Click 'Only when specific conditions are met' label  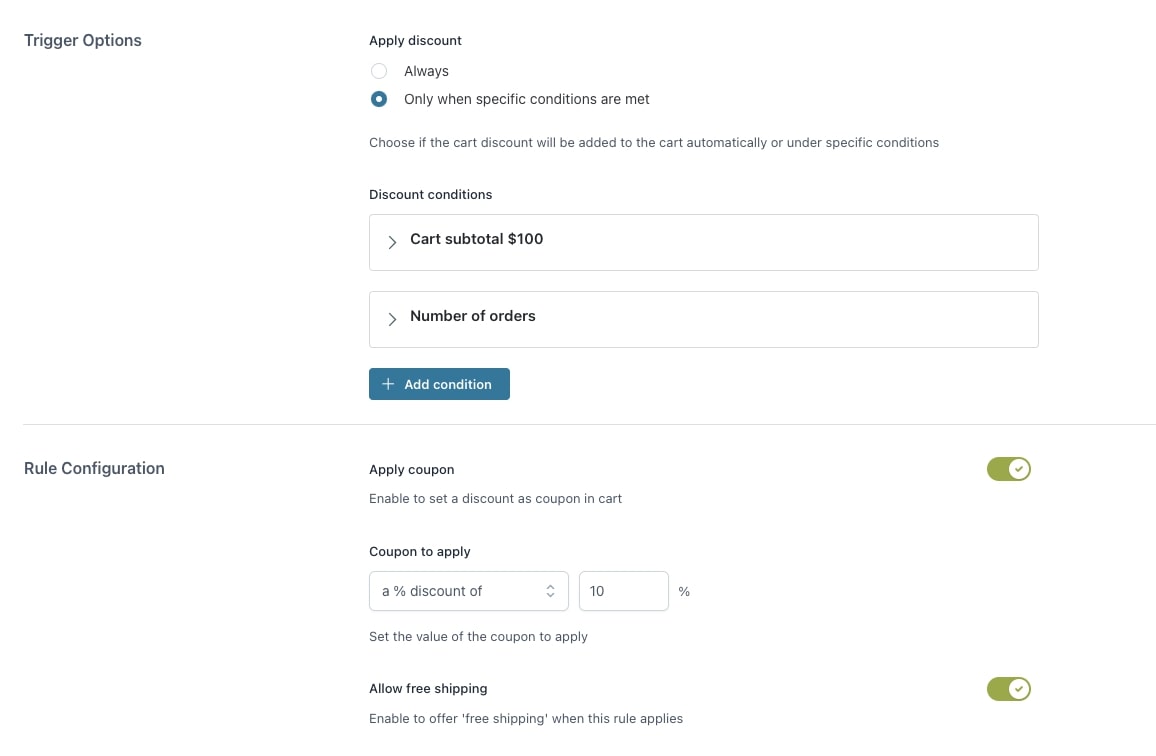527,99
